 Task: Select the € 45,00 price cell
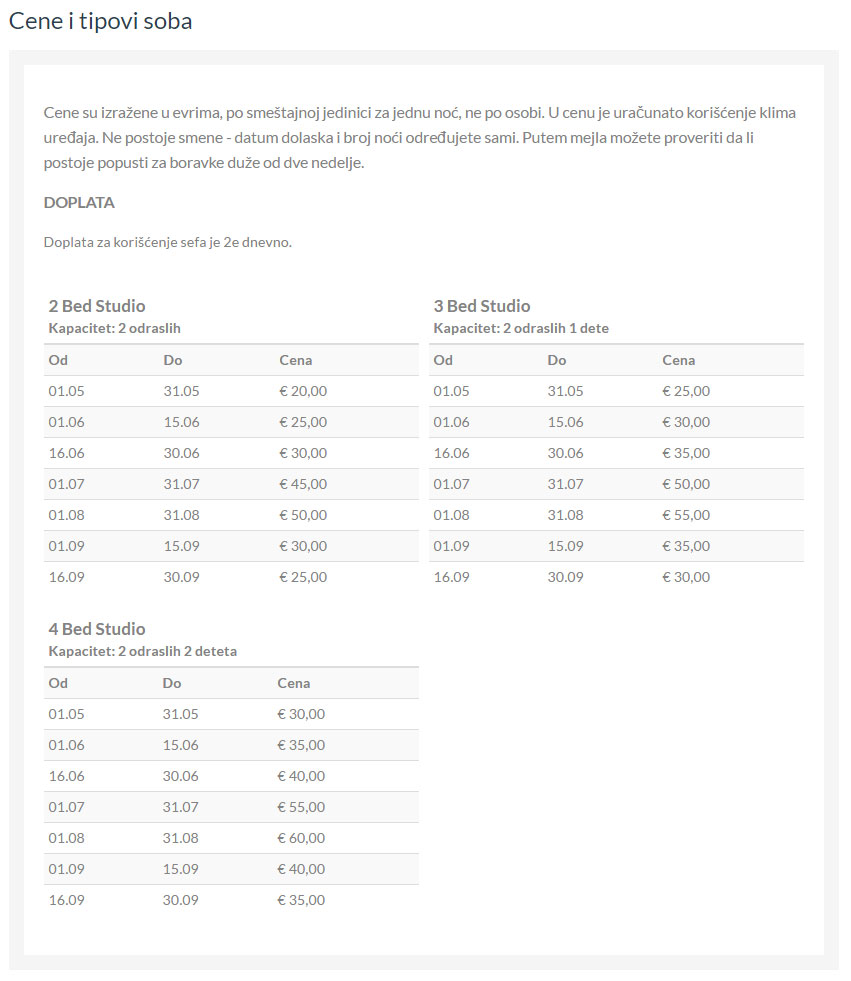[303, 484]
